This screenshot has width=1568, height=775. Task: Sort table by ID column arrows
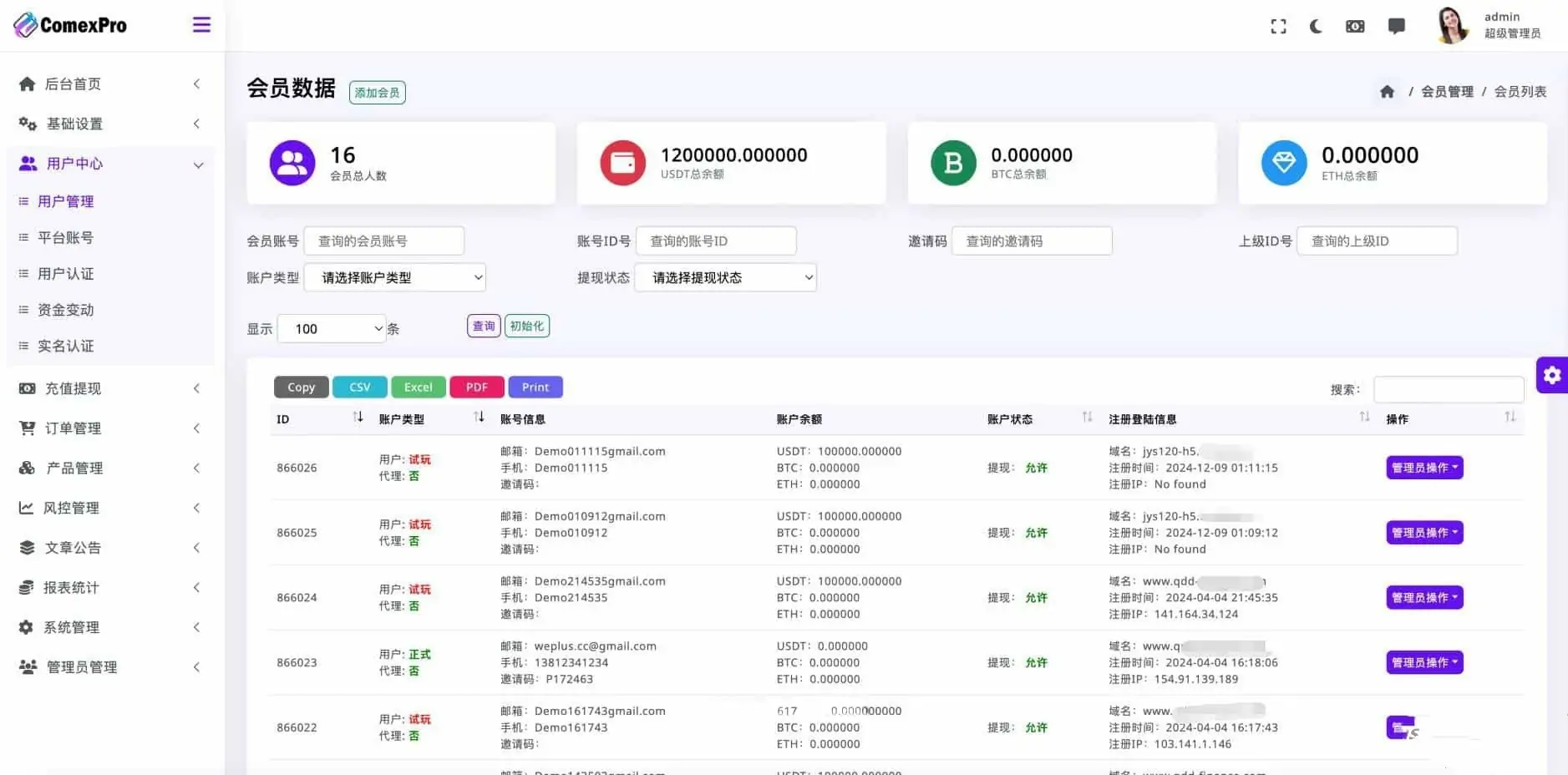pyautogui.click(x=358, y=417)
